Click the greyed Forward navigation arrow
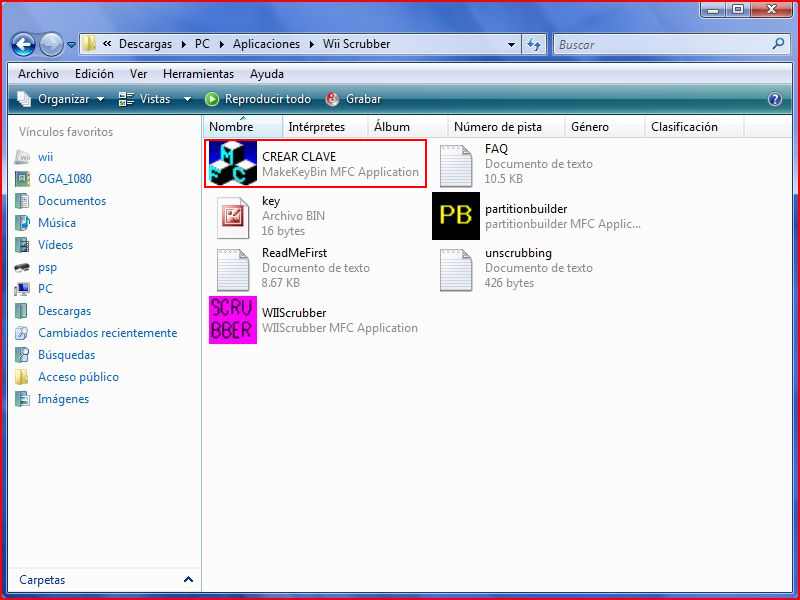 pyautogui.click(x=51, y=44)
